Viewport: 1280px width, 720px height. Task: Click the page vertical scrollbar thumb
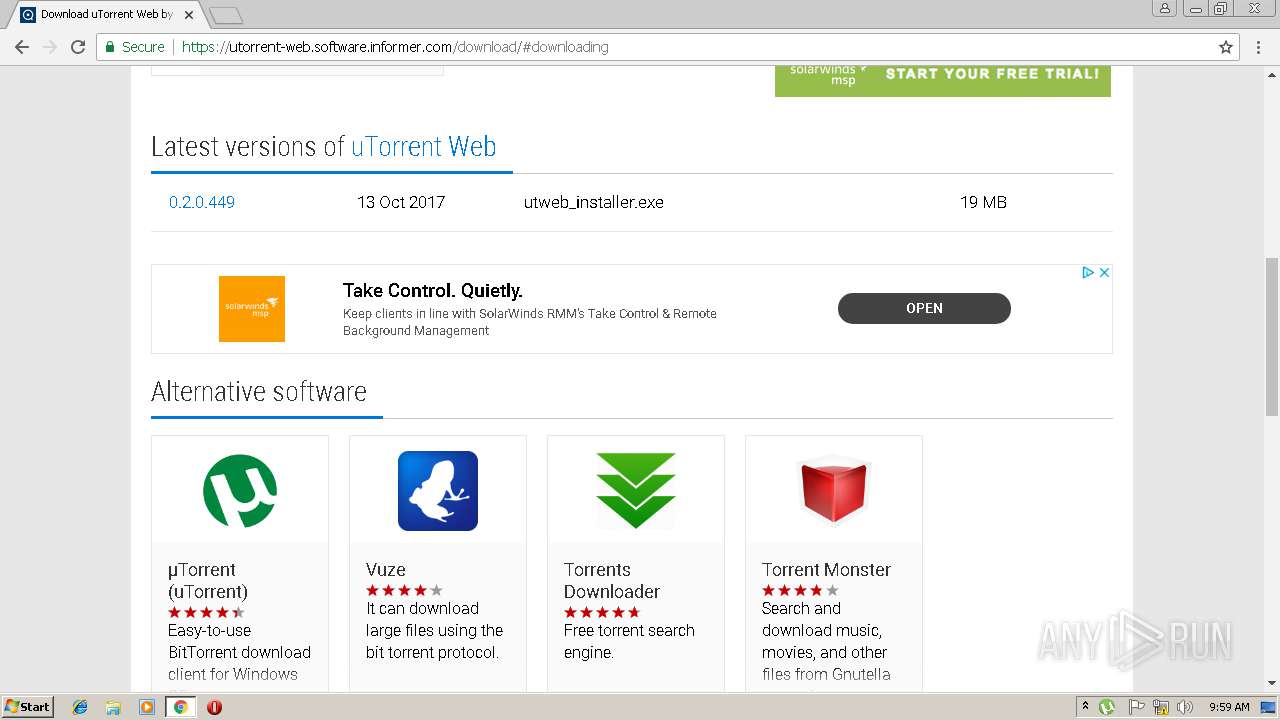pos(1272,336)
